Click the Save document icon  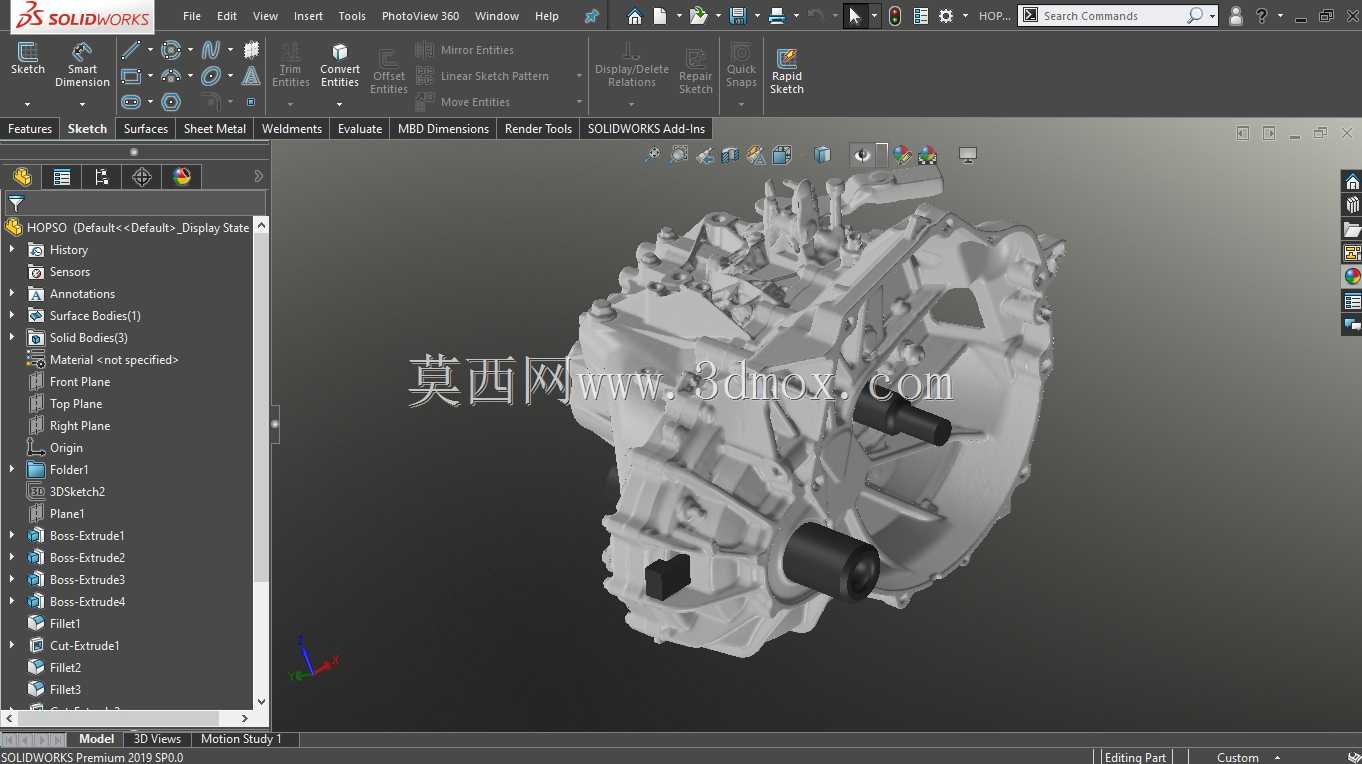(739, 16)
